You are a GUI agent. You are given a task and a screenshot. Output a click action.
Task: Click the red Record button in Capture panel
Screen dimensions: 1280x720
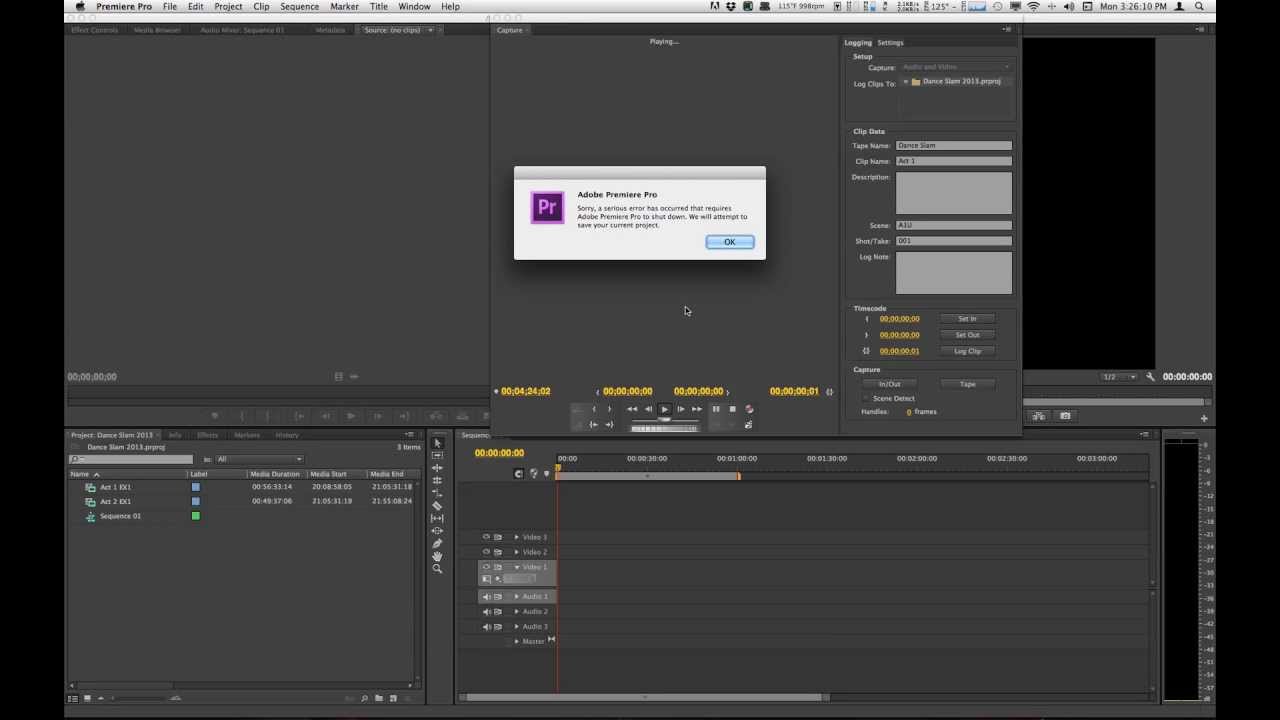pyautogui.click(x=749, y=409)
